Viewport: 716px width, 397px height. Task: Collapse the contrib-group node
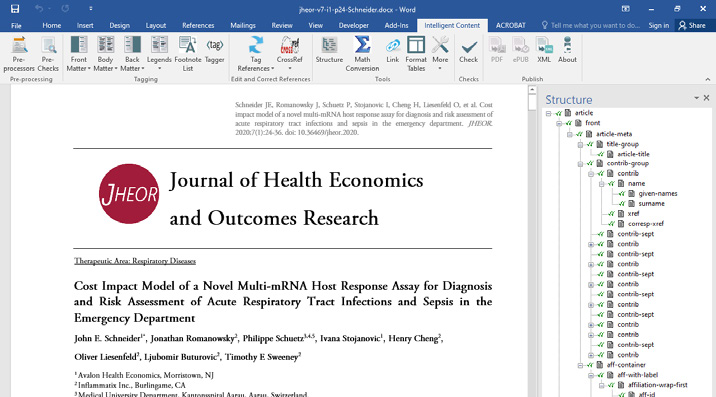[580, 164]
